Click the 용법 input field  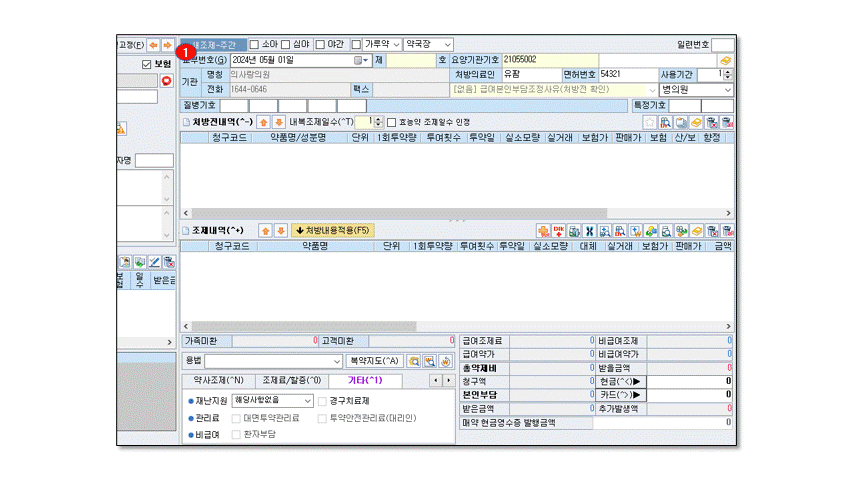(274, 361)
